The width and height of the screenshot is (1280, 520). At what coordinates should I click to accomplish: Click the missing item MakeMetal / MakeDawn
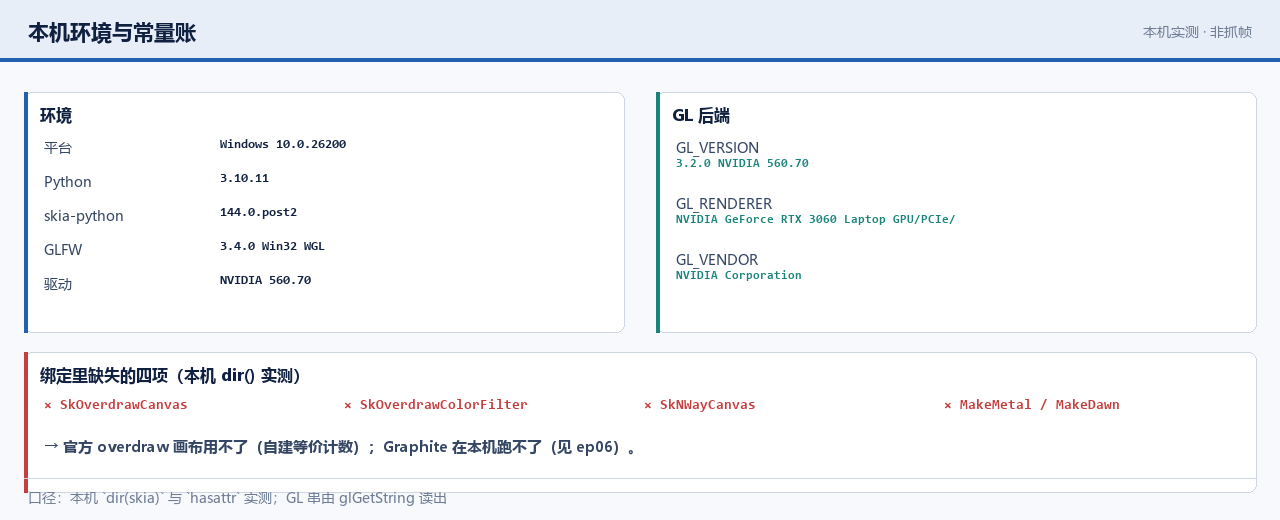point(1032,405)
